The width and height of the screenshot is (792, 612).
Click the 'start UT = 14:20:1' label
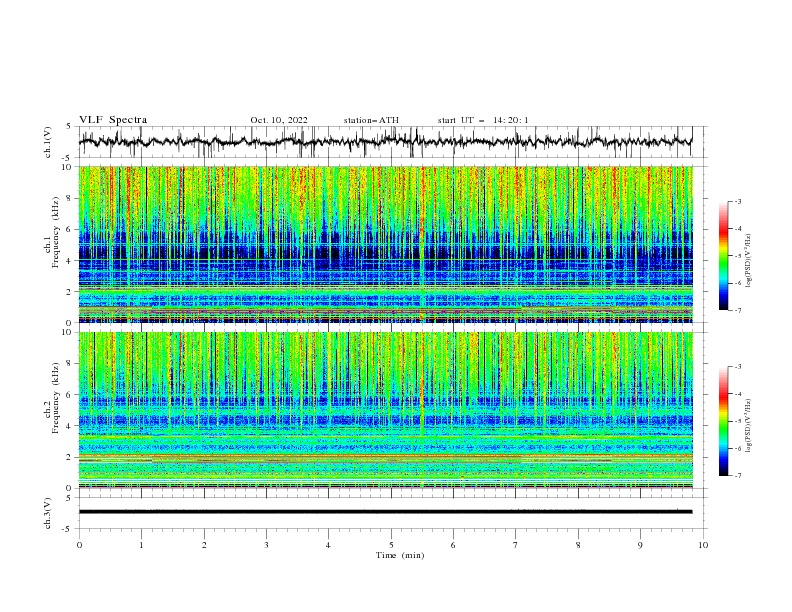482,120
